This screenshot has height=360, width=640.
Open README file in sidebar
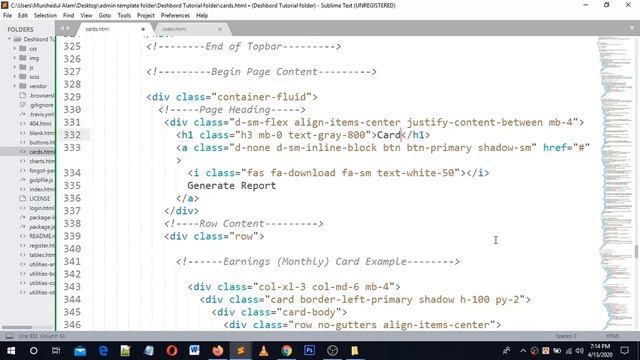(x=41, y=236)
